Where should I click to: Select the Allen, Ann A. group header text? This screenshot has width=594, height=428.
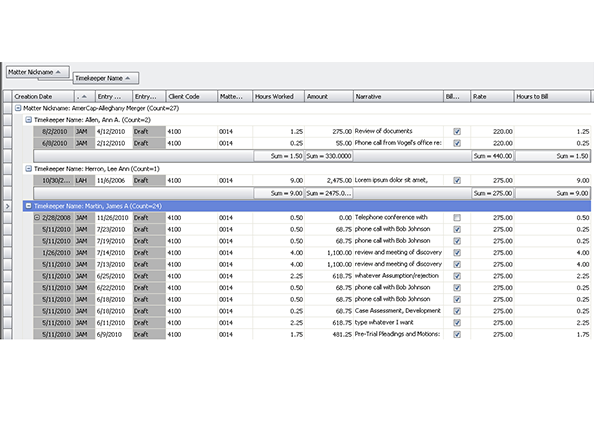tap(92, 120)
